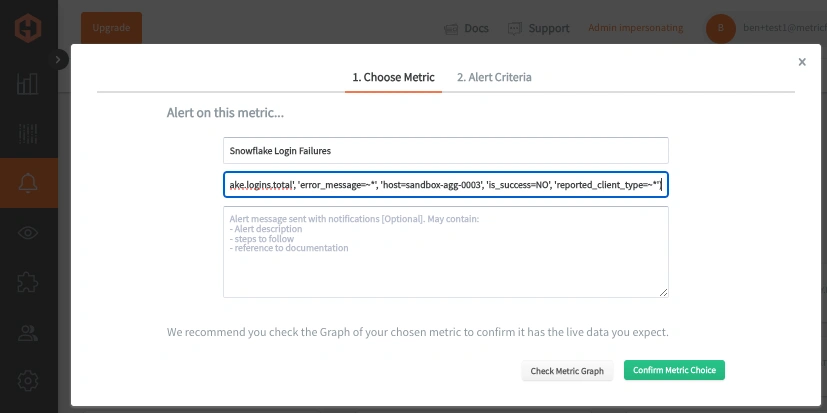Viewport: 827px width, 413px height.
Task: Click the user avatar with letter B
Action: pos(720,28)
